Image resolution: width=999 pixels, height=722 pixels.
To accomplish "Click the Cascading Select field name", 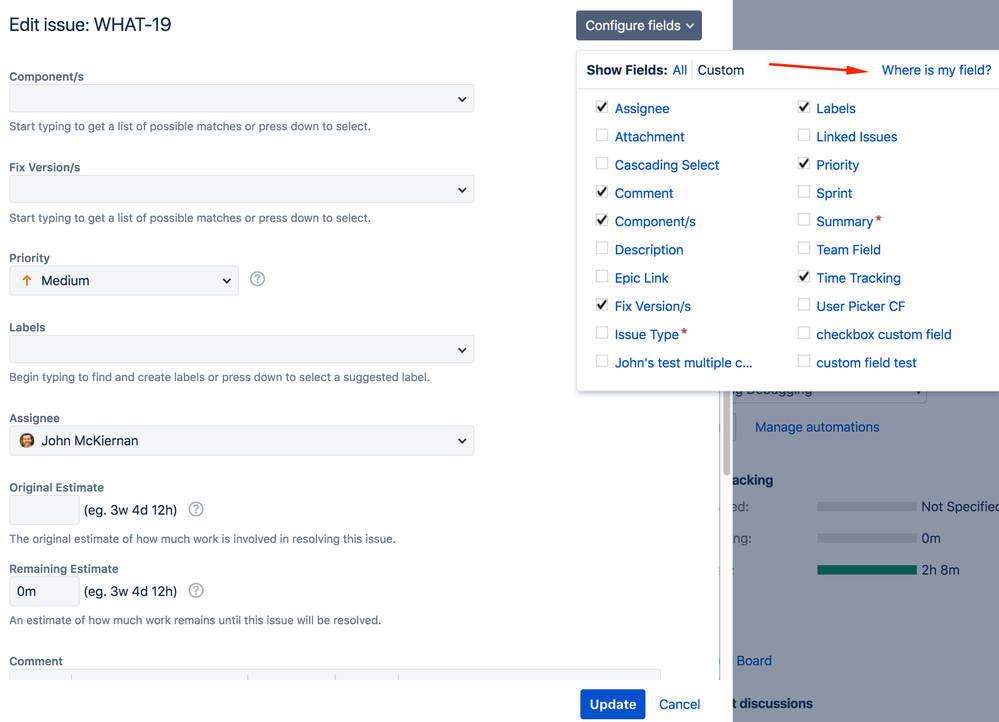I will point(666,165).
